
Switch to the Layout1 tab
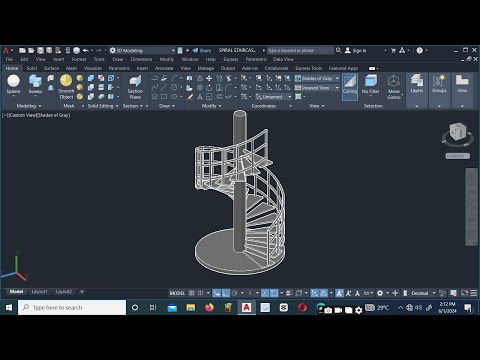39,292
